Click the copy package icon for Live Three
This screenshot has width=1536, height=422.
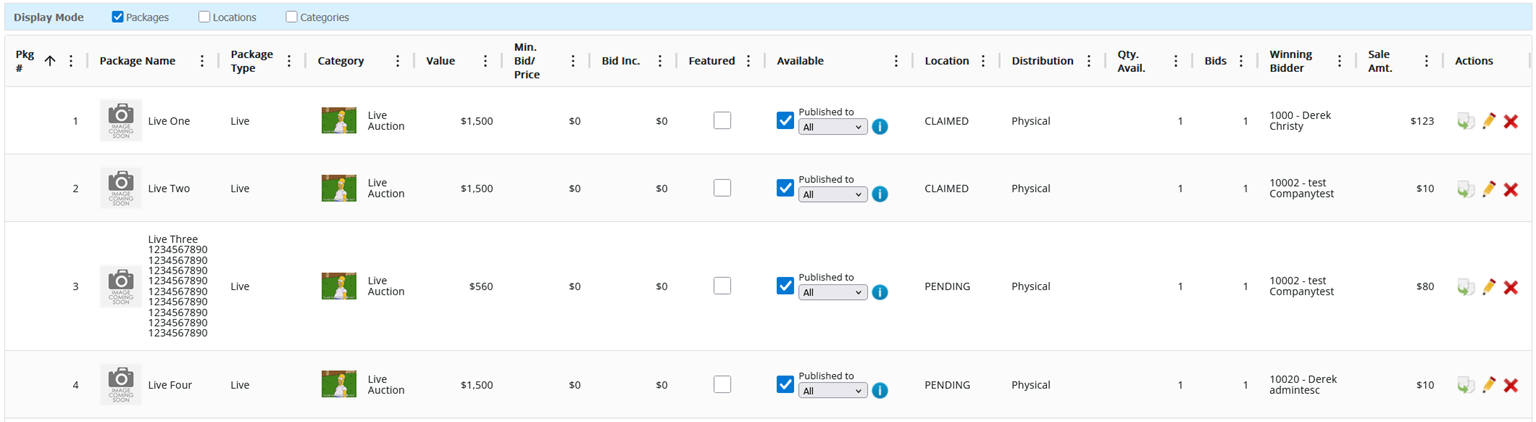tap(1466, 287)
